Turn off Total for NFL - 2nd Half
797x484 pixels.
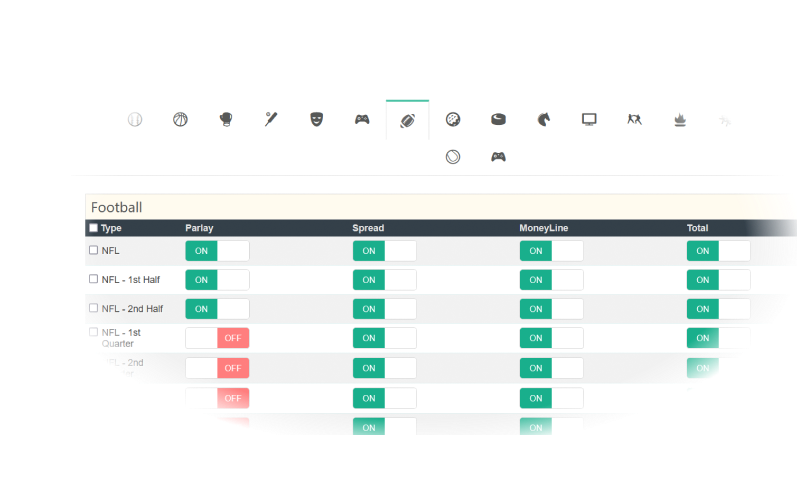tap(719, 309)
